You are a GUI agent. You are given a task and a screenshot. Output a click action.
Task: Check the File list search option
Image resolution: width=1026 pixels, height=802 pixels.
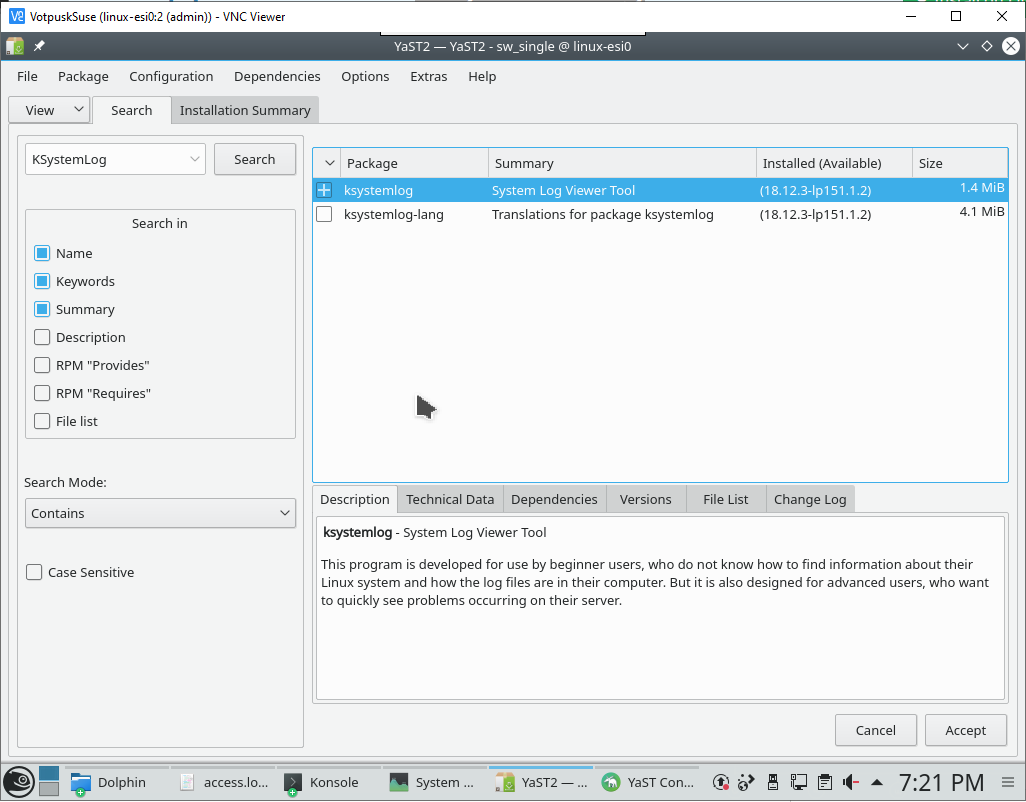point(42,421)
